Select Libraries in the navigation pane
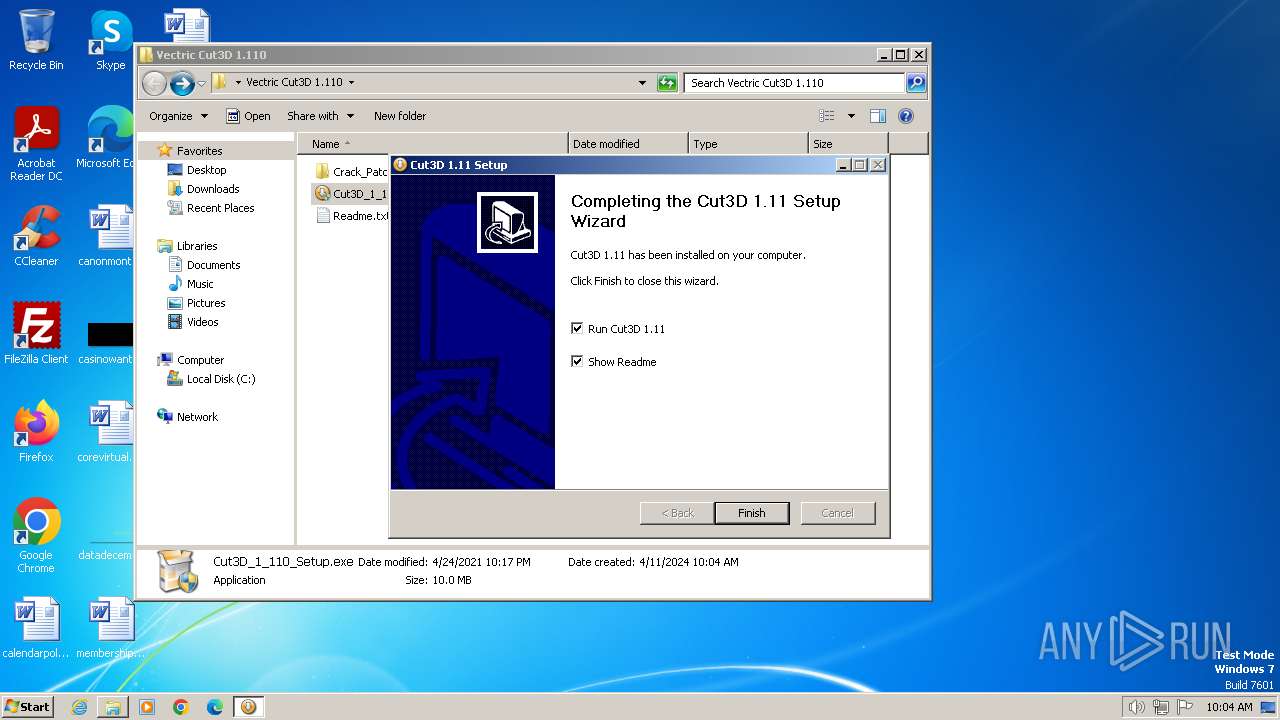Screen dimensions: 1280x720 [x=197, y=246]
